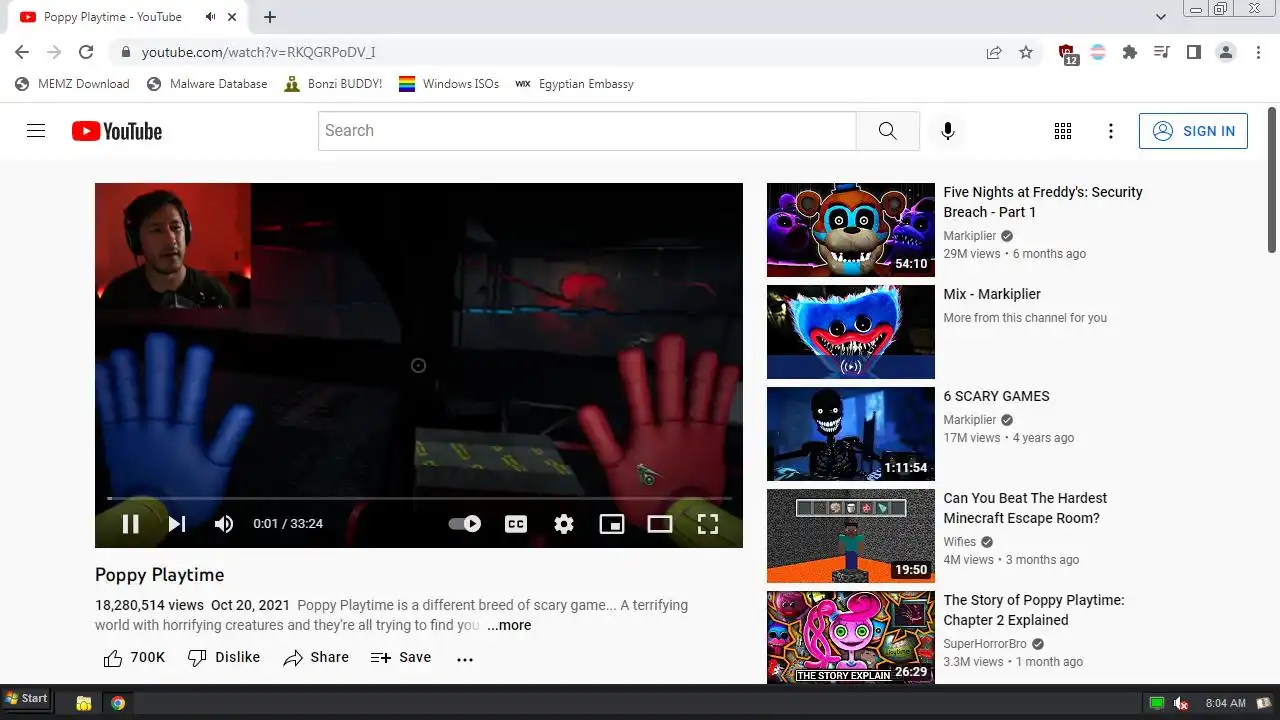This screenshot has width=1280, height=720.
Task: Open media controls icon in toolbar
Action: click(1162, 52)
